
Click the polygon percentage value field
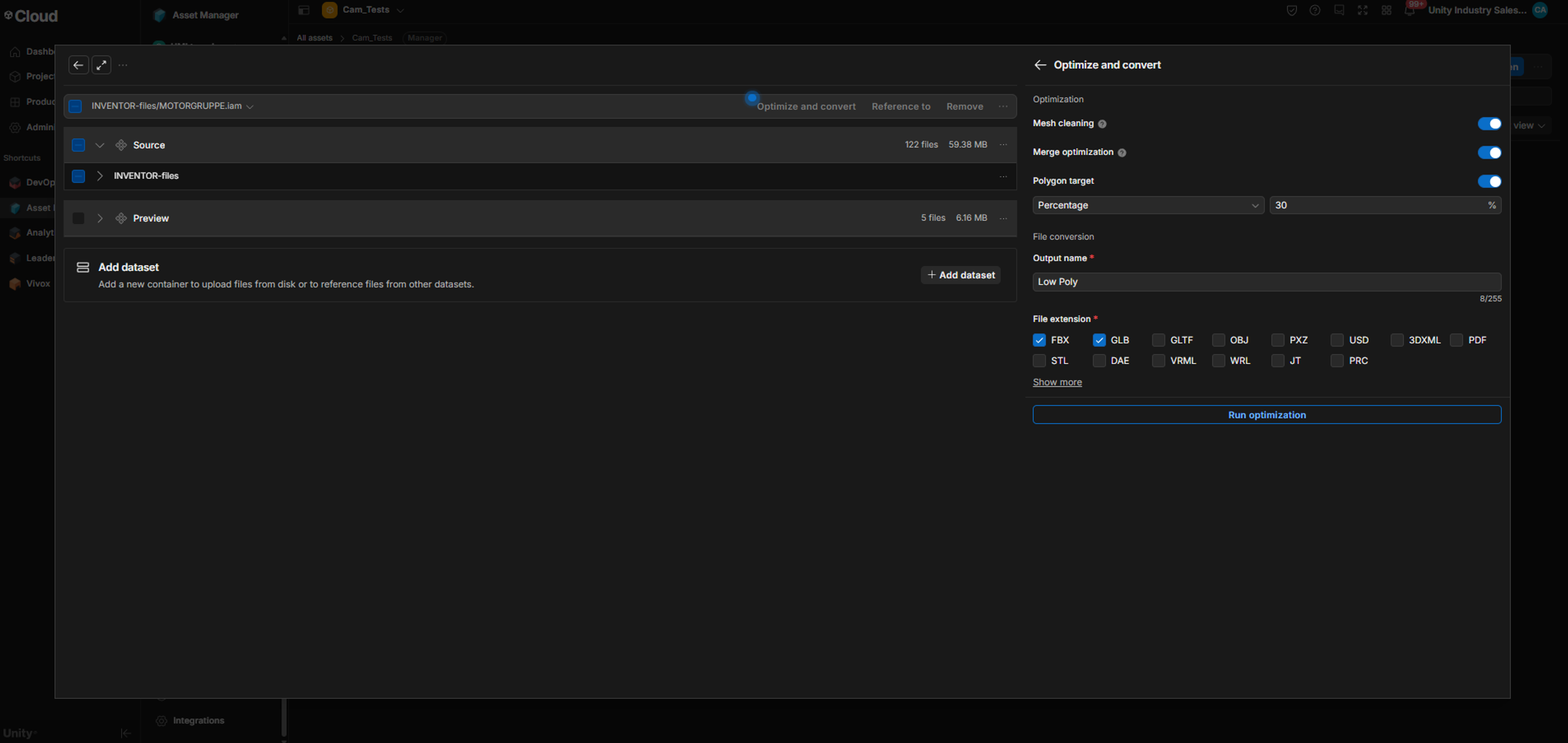pyautogui.click(x=1385, y=206)
